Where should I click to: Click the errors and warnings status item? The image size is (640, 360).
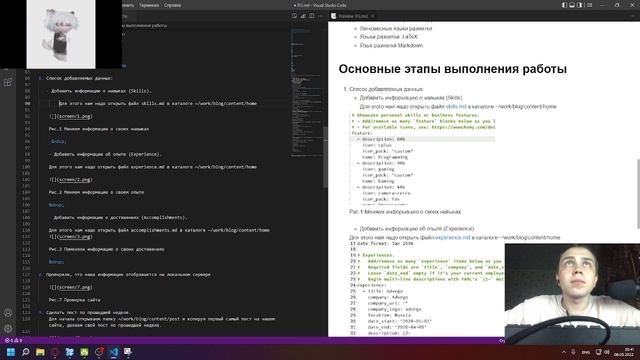(x=14, y=340)
